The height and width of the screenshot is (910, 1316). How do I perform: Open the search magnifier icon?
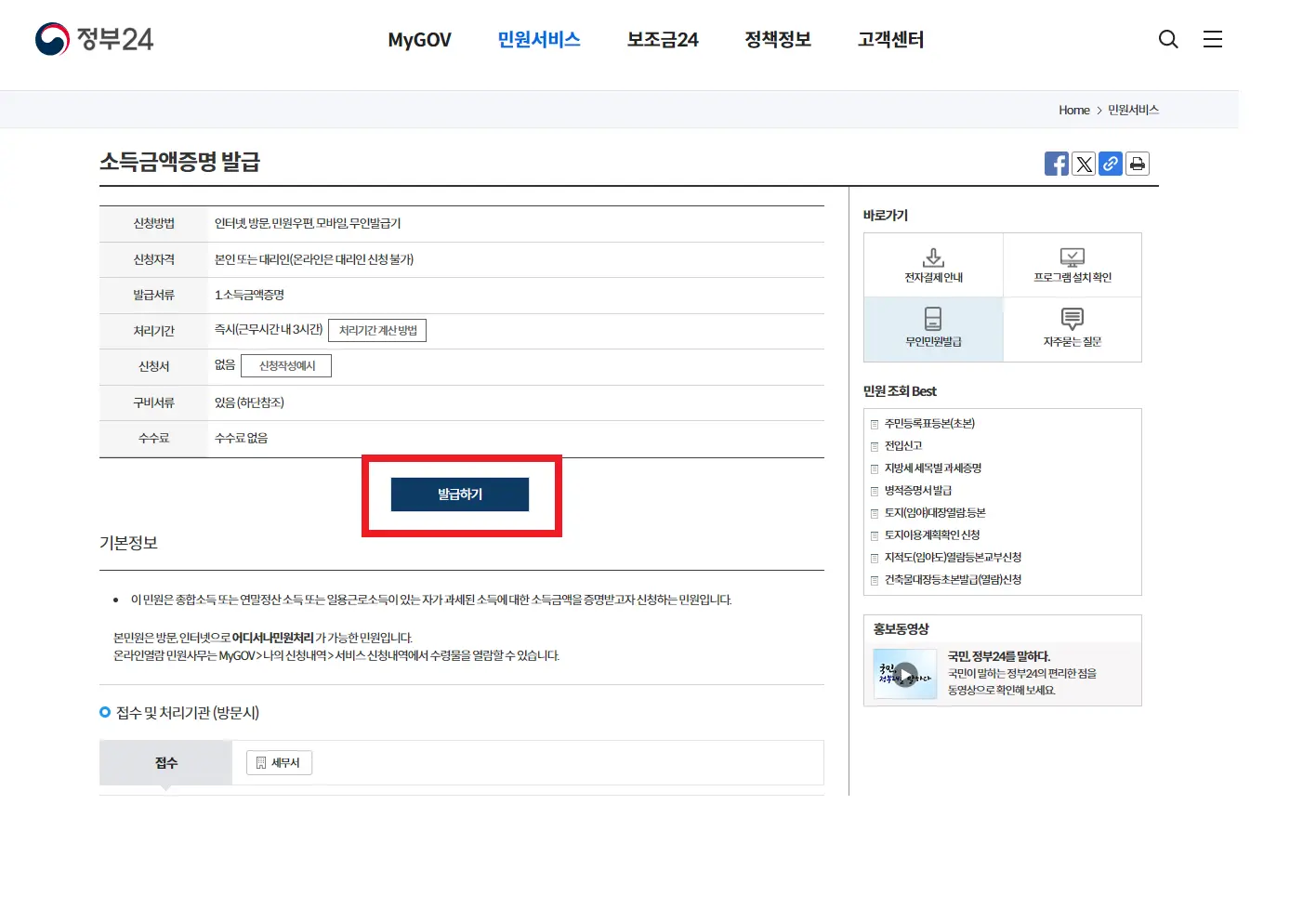(x=1168, y=39)
